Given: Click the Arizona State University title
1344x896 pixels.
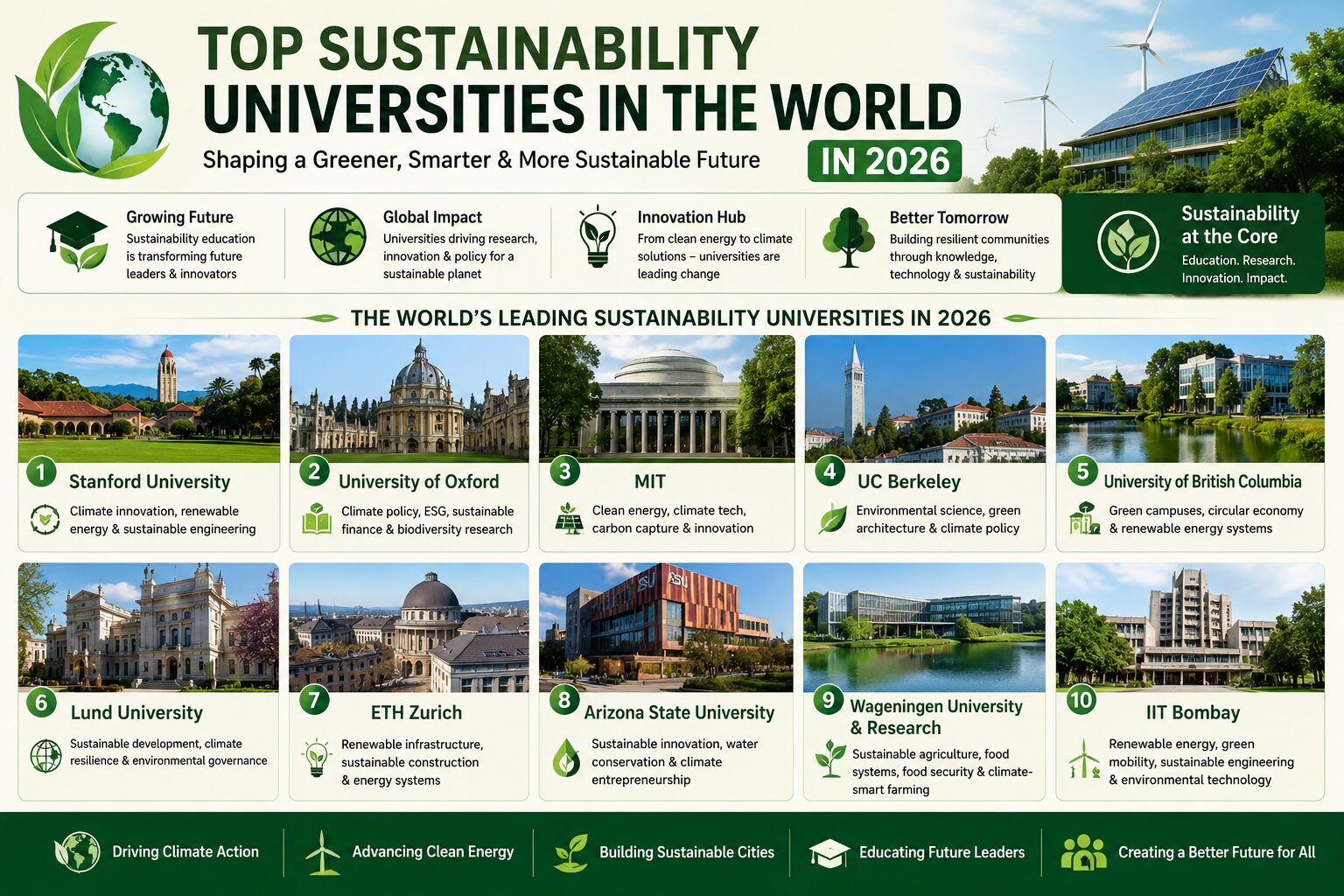Looking at the screenshot, I should 679,713.
